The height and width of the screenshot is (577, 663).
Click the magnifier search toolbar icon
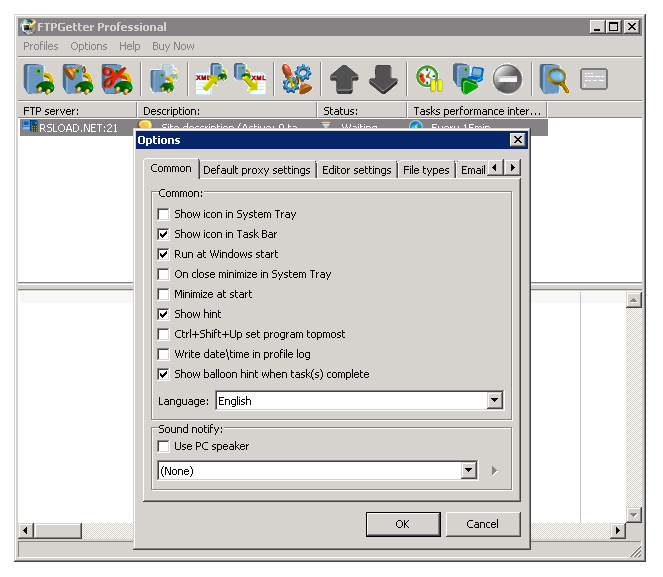tap(554, 79)
